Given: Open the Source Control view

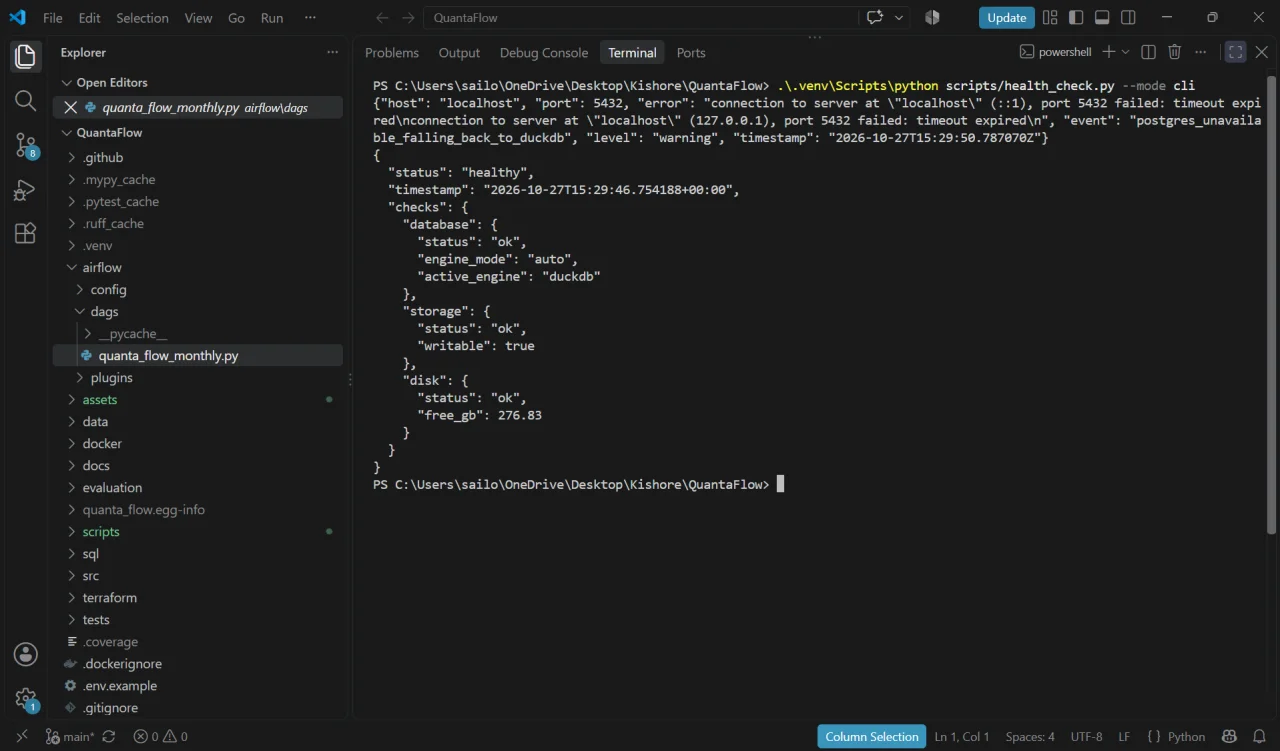Looking at the screenshot, I should (25, 145).
